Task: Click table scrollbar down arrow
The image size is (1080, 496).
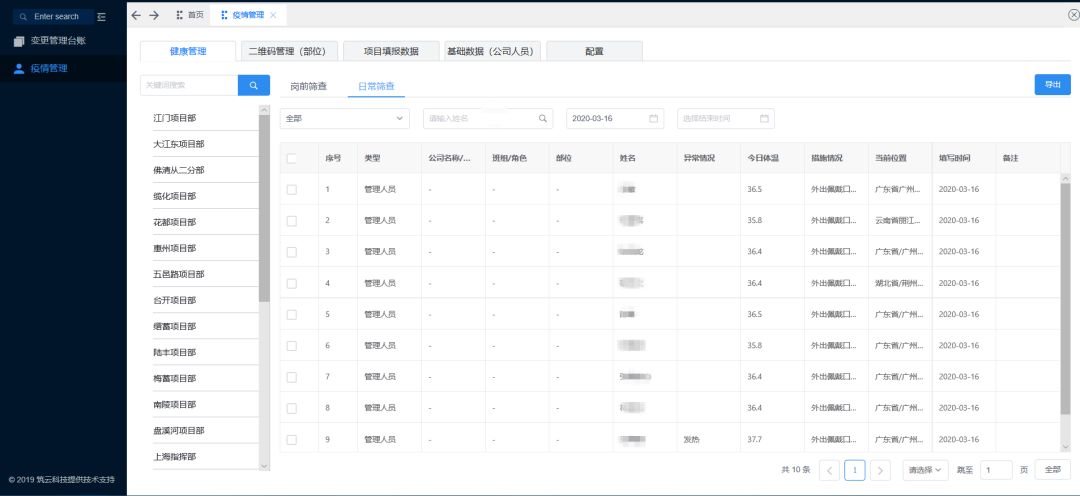Action: (x=1066, y=447)
